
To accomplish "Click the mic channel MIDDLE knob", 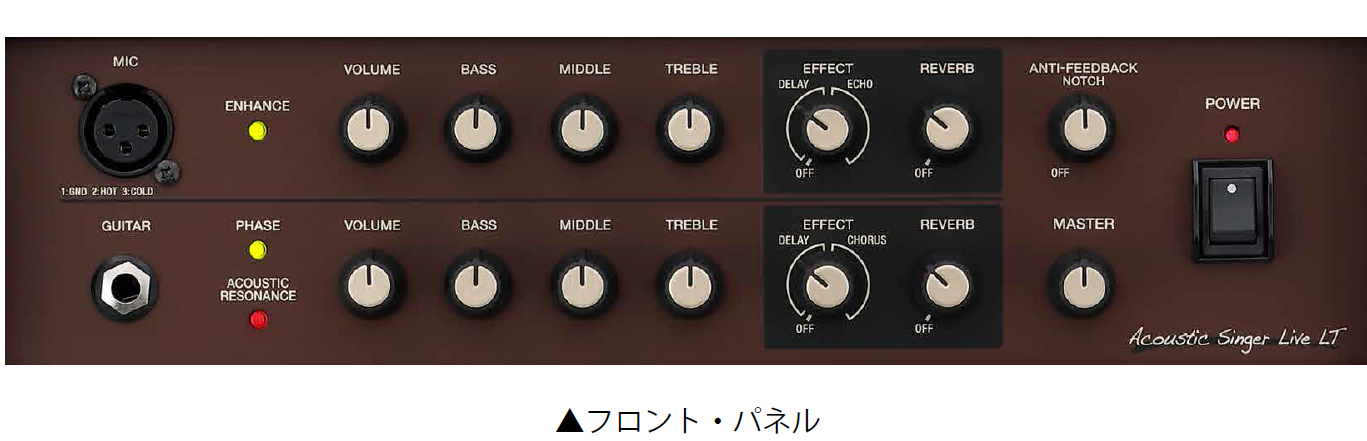I will [584, 130].
